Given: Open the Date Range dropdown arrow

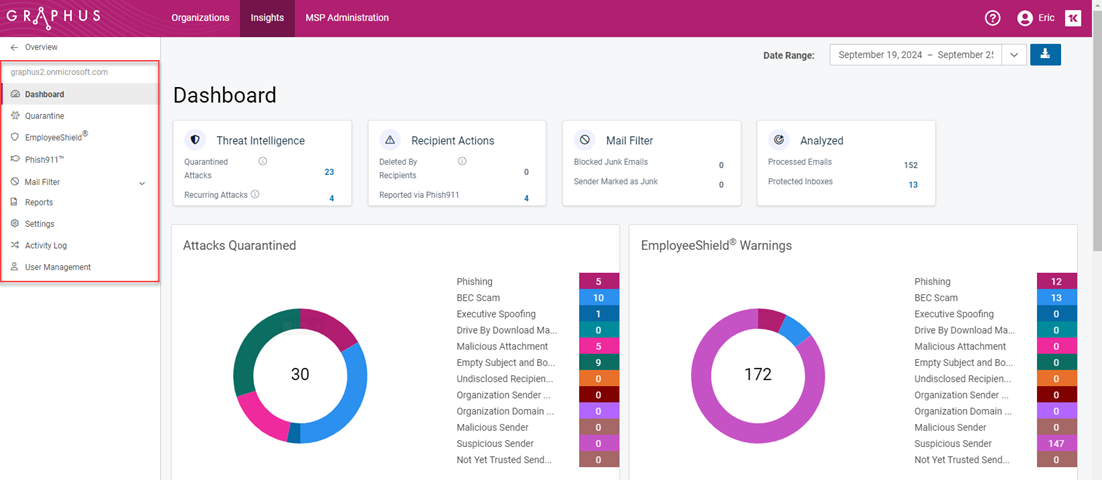Looking at the screenshot, I should (x=1014, y=55).
